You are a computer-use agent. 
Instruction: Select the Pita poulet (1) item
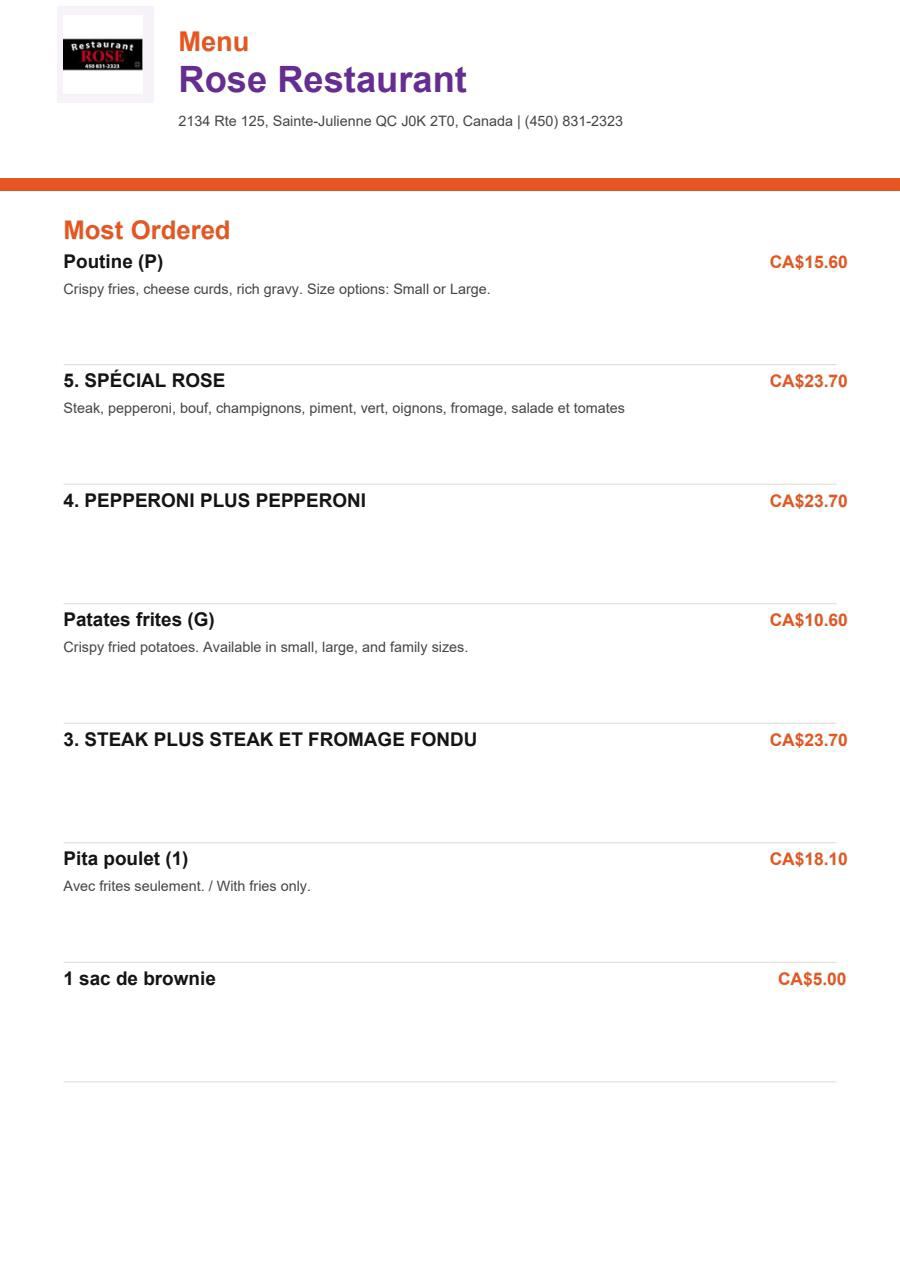126,859
